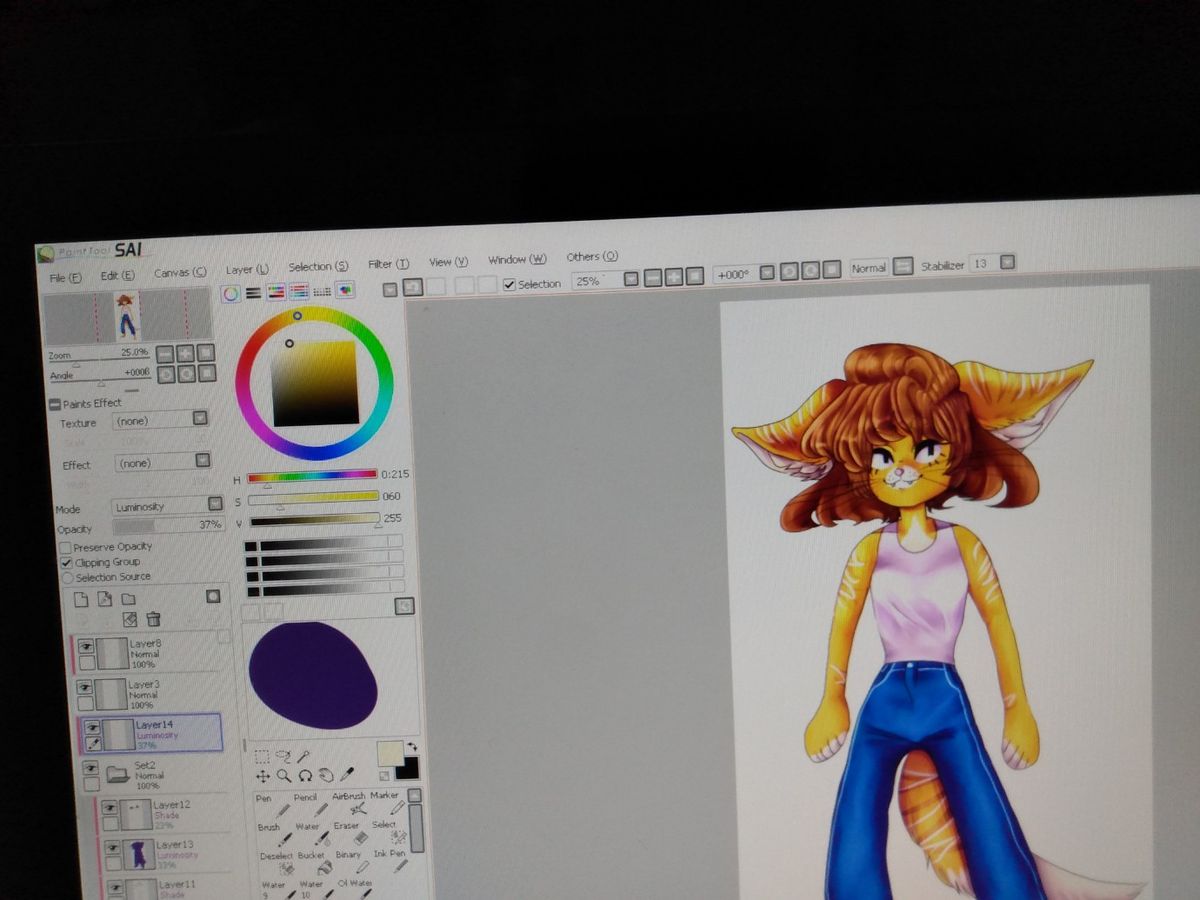Screen dimensions: 1200x900
Task: Open the File menu
Action: [x=66, y=277]
